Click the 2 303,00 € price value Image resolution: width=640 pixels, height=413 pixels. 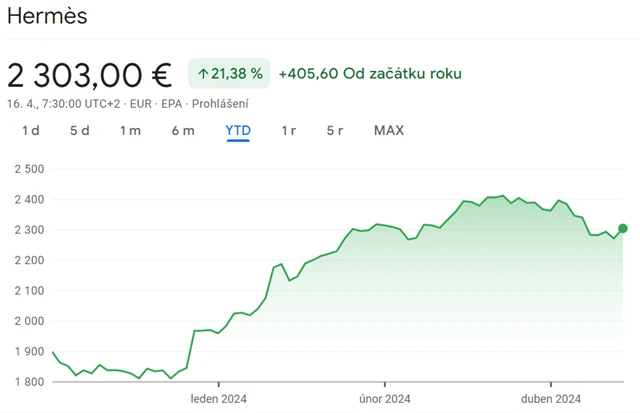pyautogui.click(x=89, y=74)
